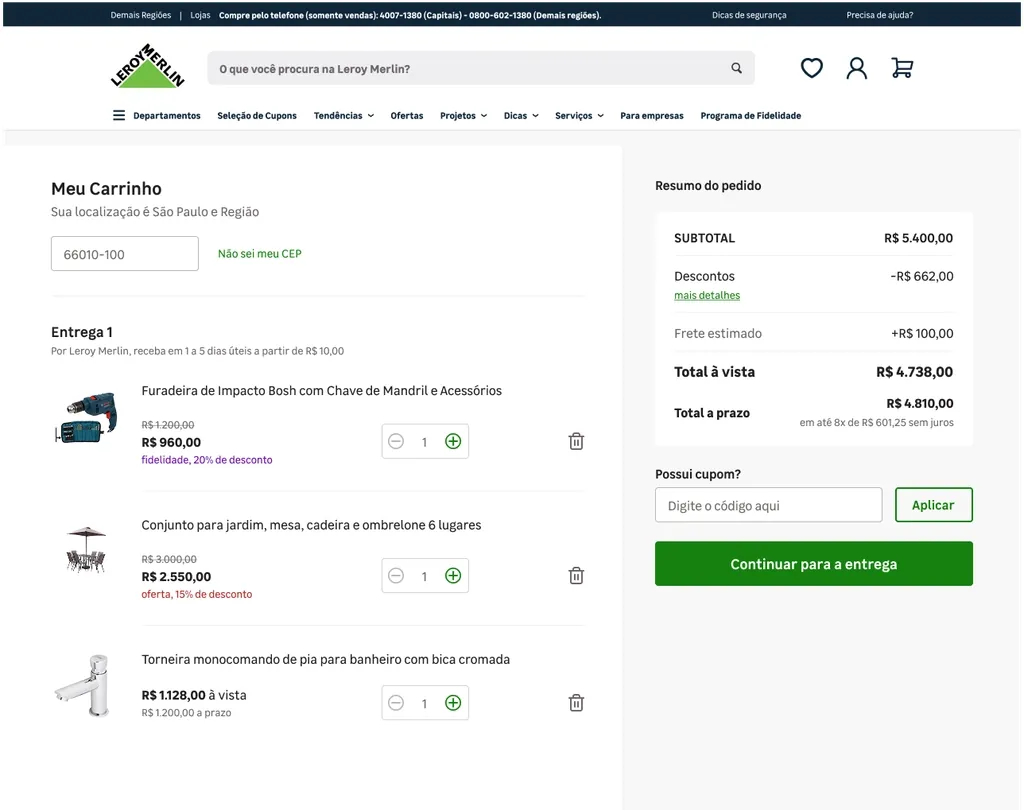The width and height of the screenshot is (1024, 810).
Task: Apply coupon with Aplicar button
Action: pos(934,505)
